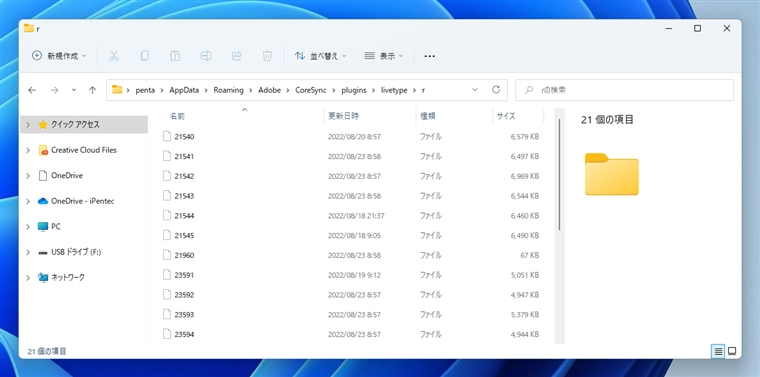Open the 表示 (View) dropdown
Screen dimensions: 760x377
[x=384, y=56]
